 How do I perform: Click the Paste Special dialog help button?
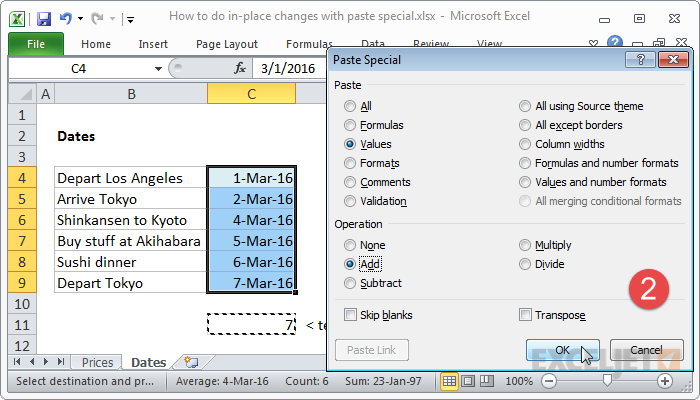[641, 60]
